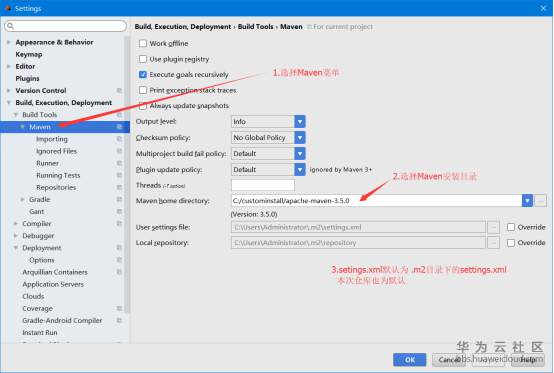Open the Importing settings page
Viewport: 554px width, 373px height.
click(x=52, y=139)
